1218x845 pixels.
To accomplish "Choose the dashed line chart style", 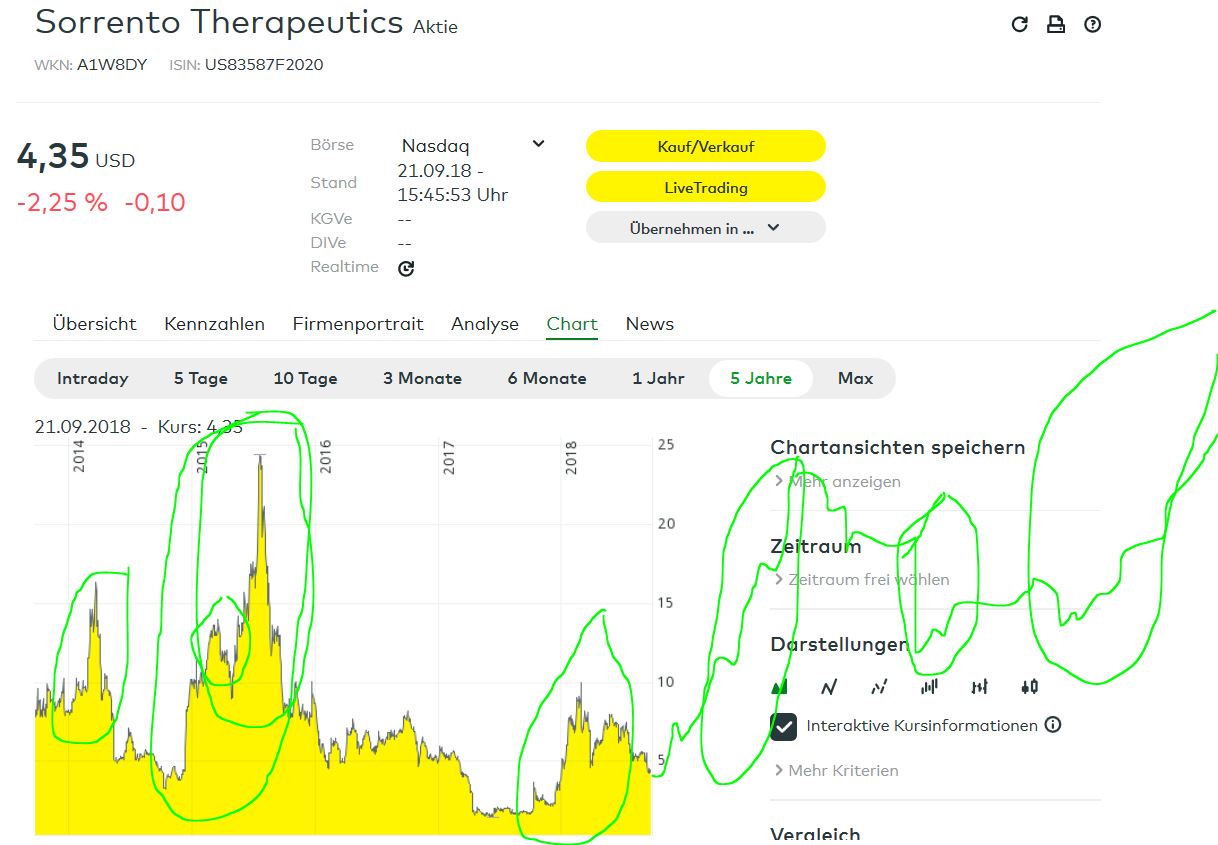I will 878,686.
